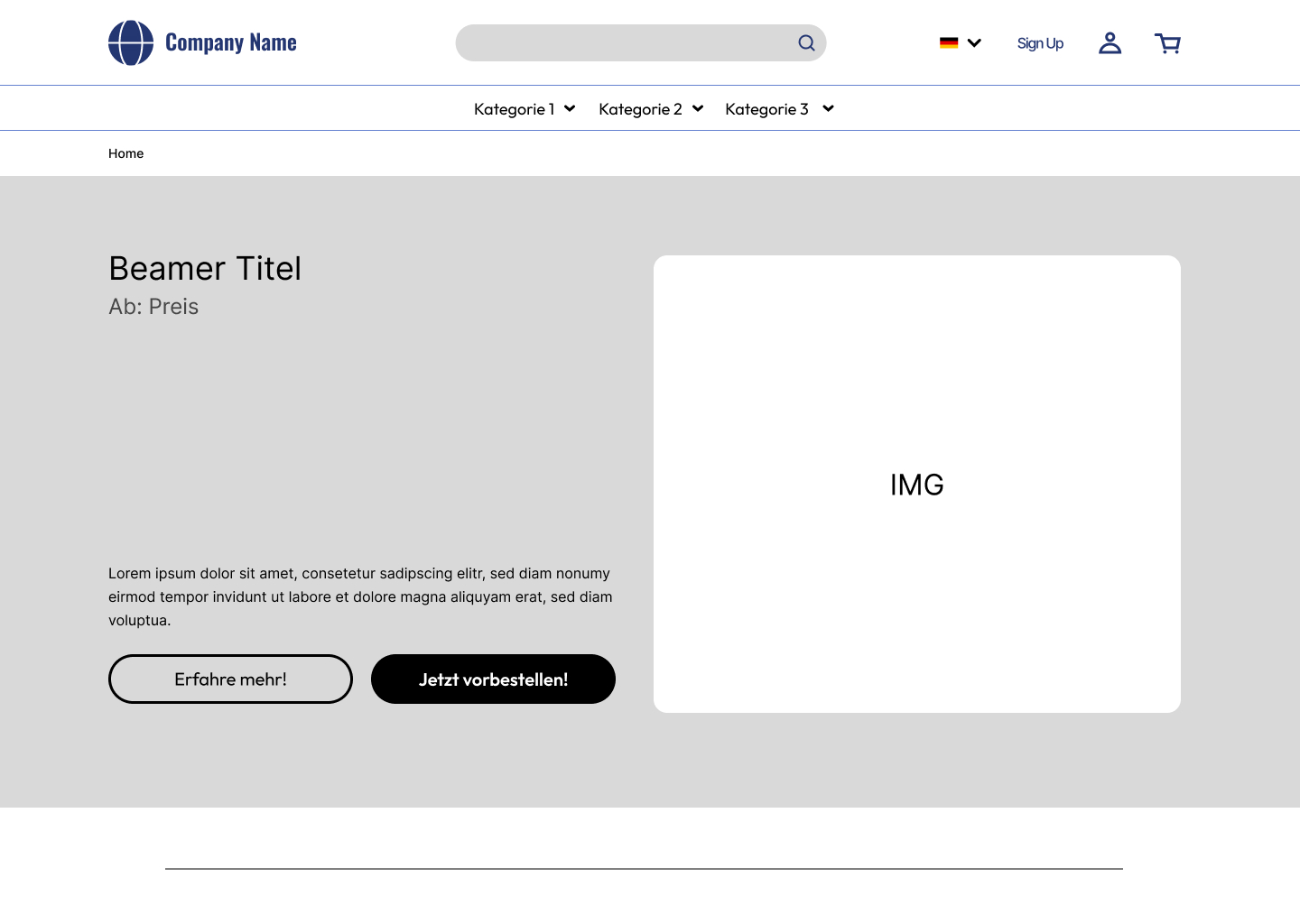Select the Kategorie 2 menu item
Viewport: 1300px width, 924px height.
point(640,109)
